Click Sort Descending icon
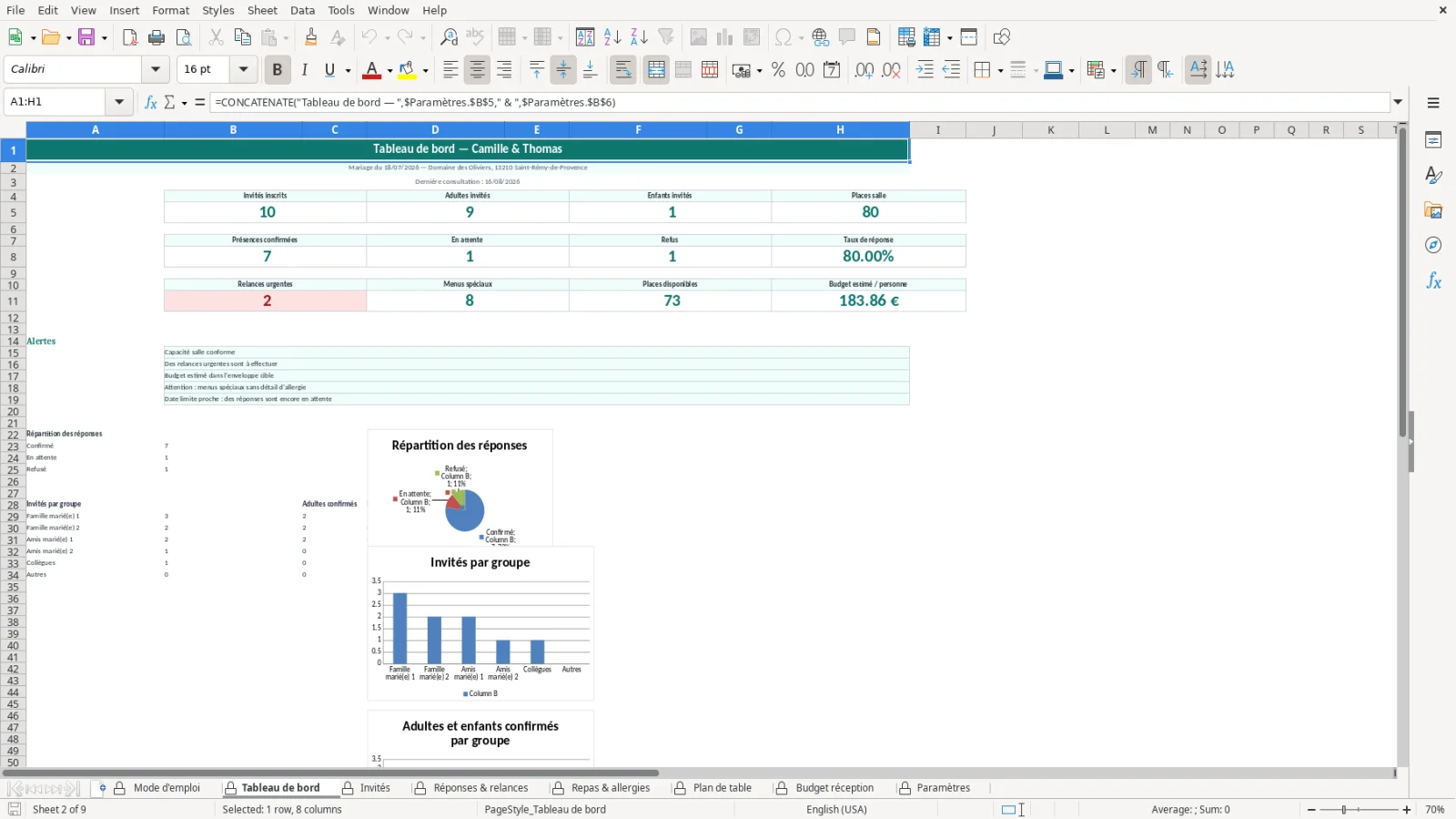 click(x=639, y=37)
